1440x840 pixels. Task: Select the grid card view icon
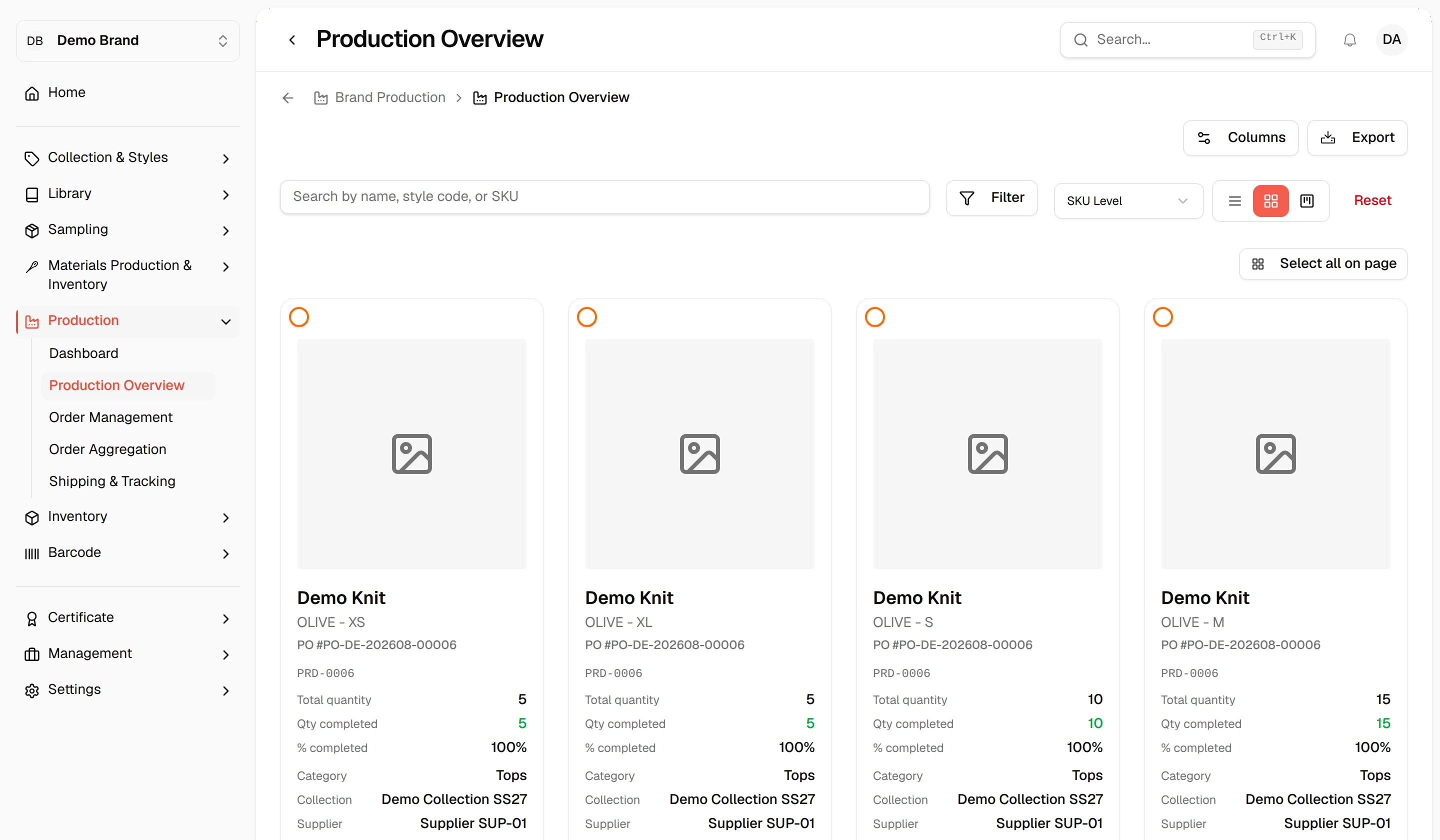pos(1270,201)
